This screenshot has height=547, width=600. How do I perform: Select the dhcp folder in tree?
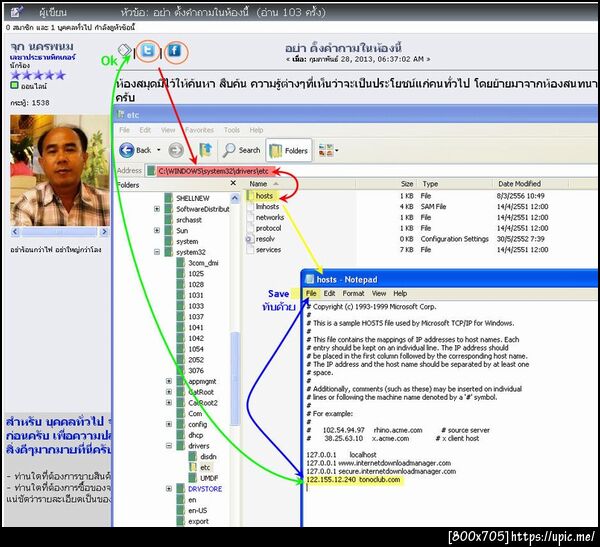click(x=191, y=435)
